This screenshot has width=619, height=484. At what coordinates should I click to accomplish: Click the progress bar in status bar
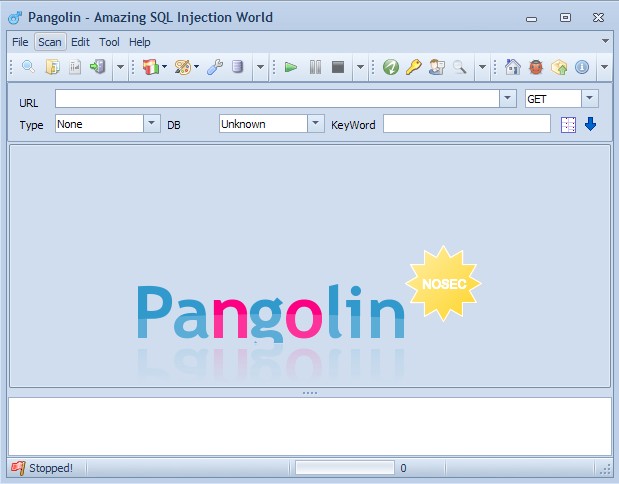345,468
